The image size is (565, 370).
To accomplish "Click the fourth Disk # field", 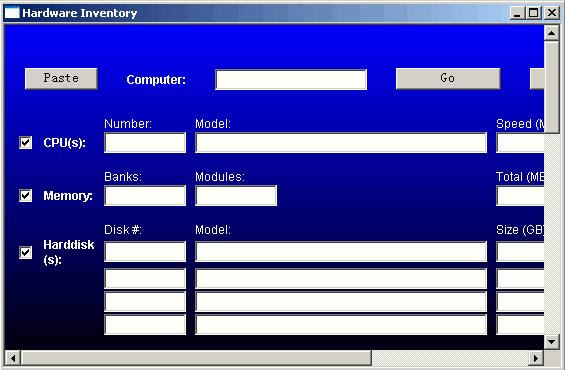I will tap(145, 325).
